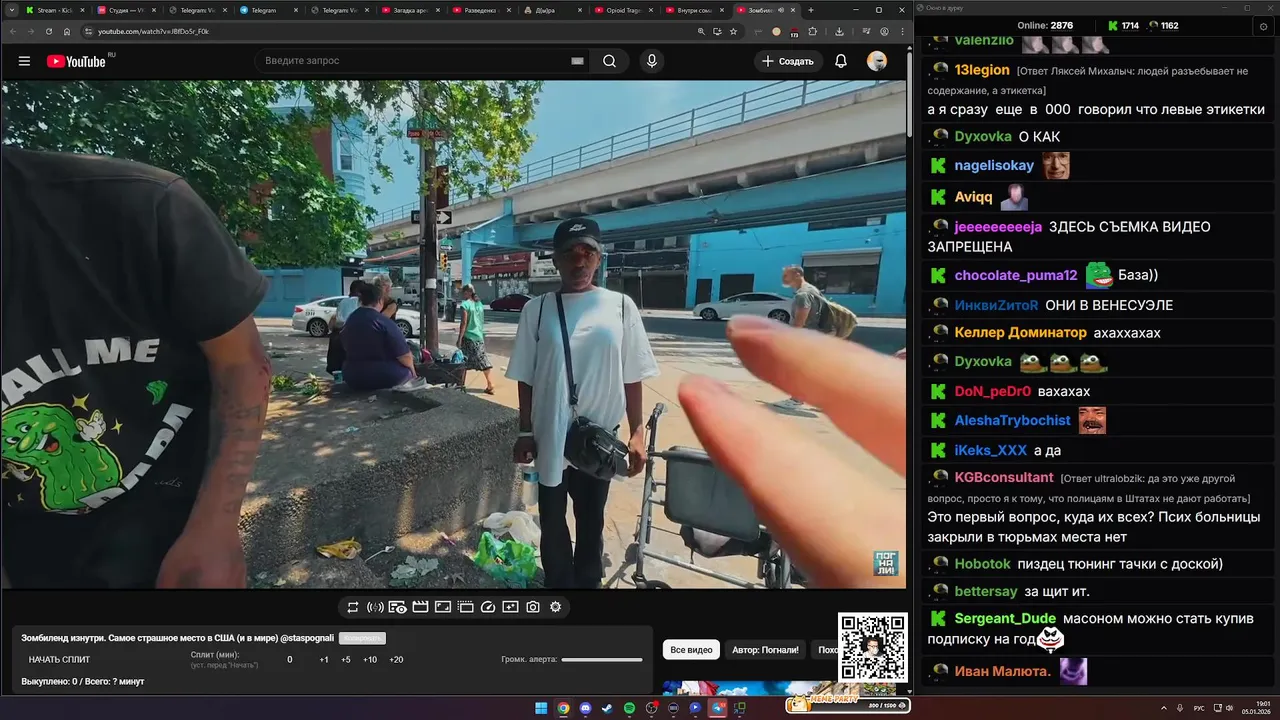Click the taskbar clock showing 19:01
1280x720 pixels.
click(1254, 708)
